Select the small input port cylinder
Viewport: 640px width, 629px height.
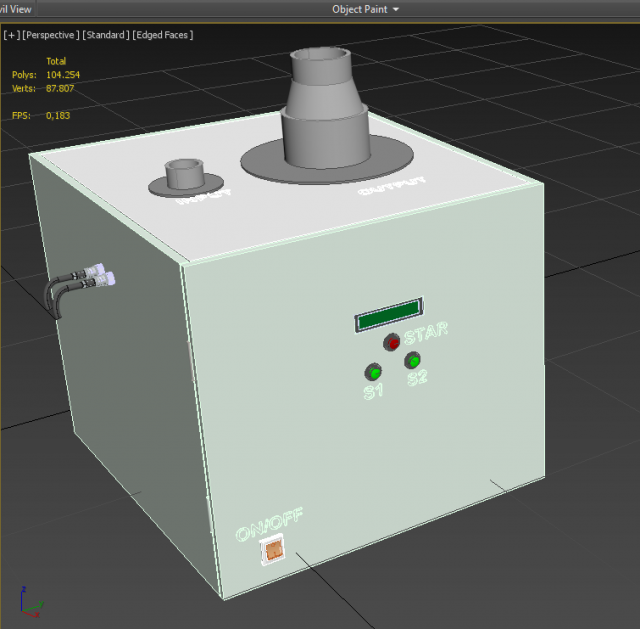[185, 173]
